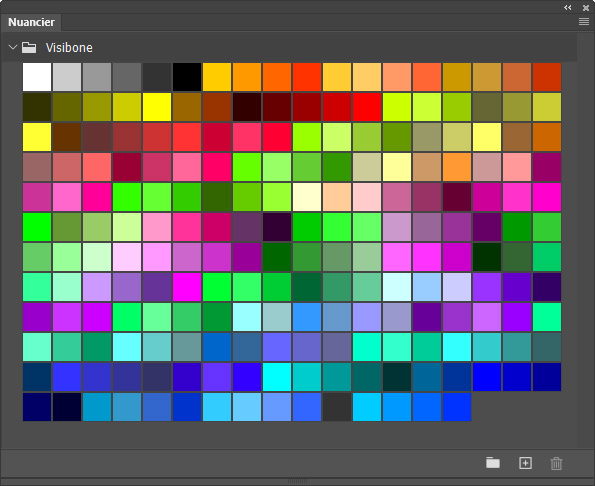Click the delete swatch trash icon
This screenshot has width=595, height=486.
[x=556, y=463]
